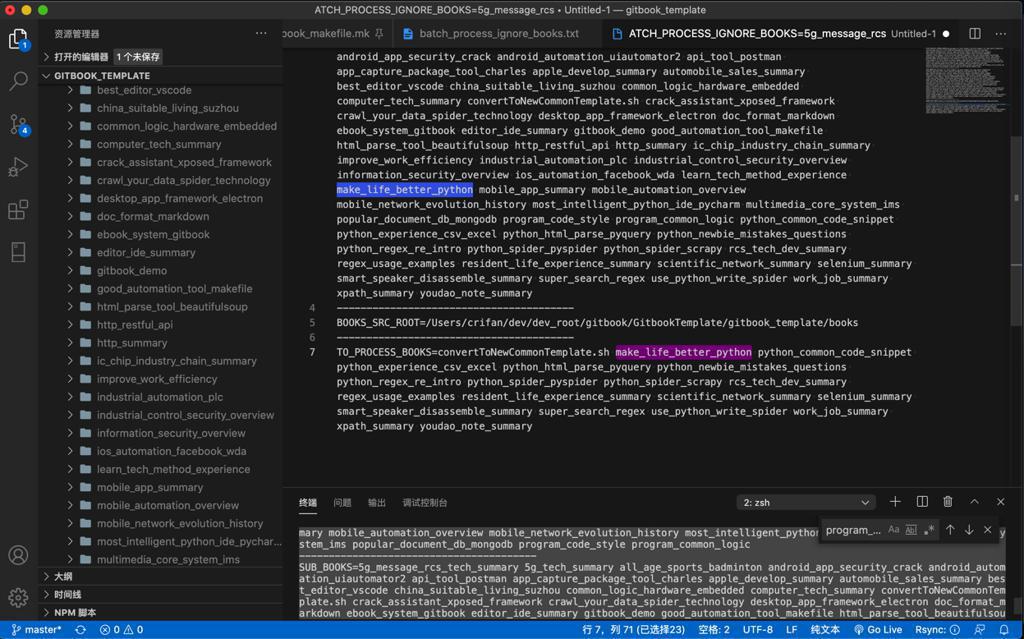Toggle whole word match in terminal find

911,530
